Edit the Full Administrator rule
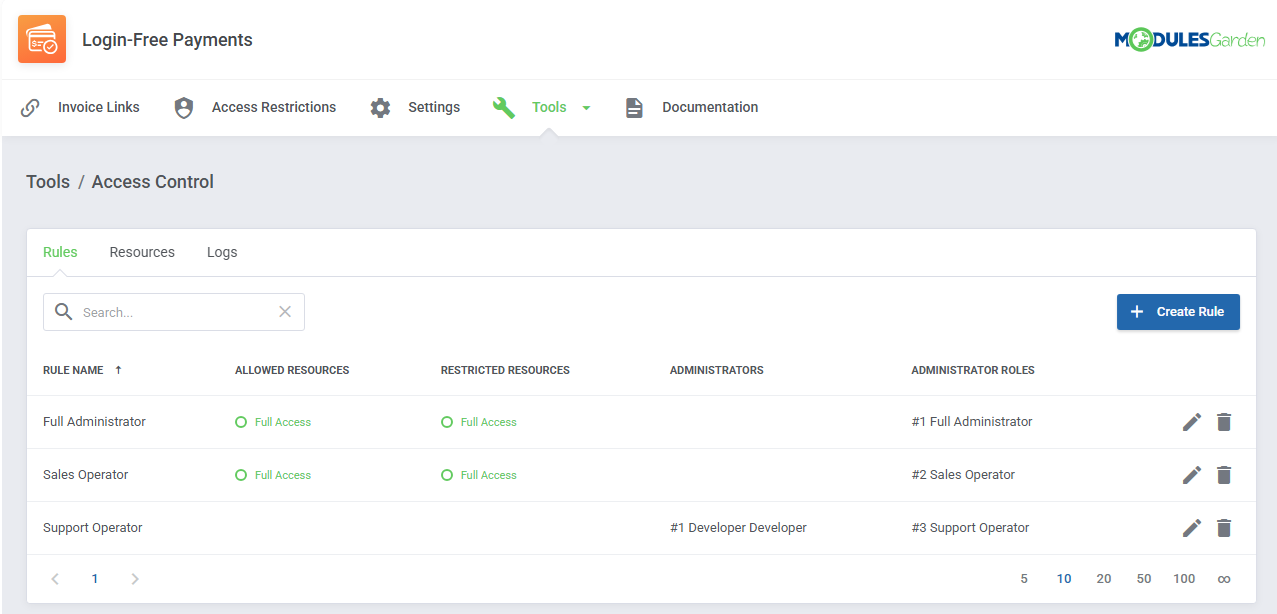The width and height of the screenshot is (1277, 614). pos(1192,422)
